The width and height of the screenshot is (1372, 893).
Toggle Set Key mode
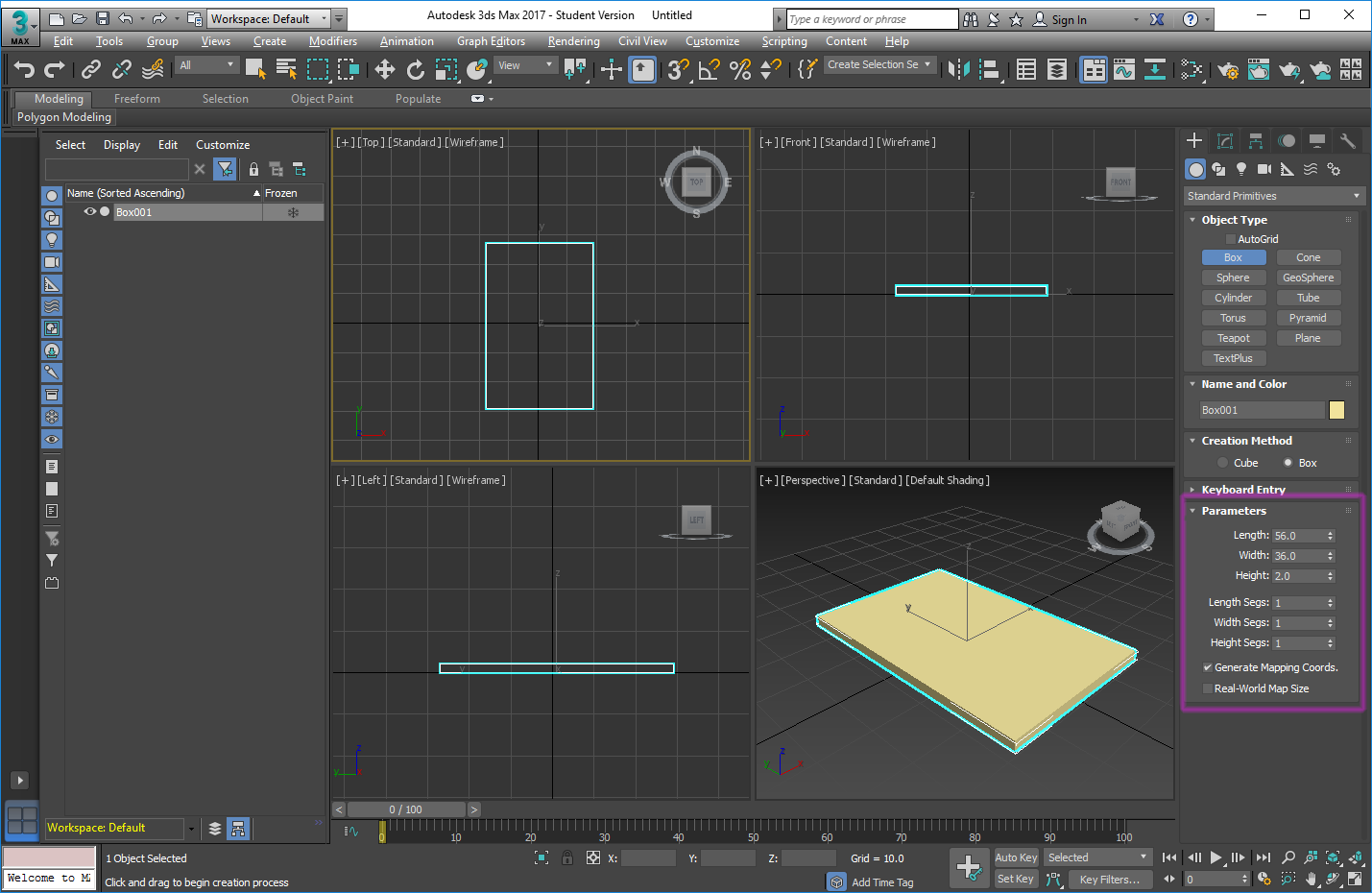1016,879
